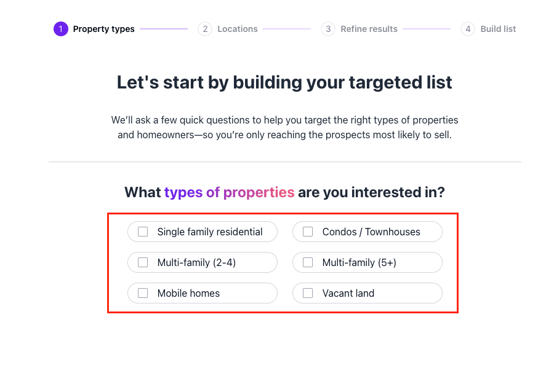Click the step 4 number circle
Image resolution: width=546 pixels, height=376 pixels.
pyautogui.click(x=468, y=29)
